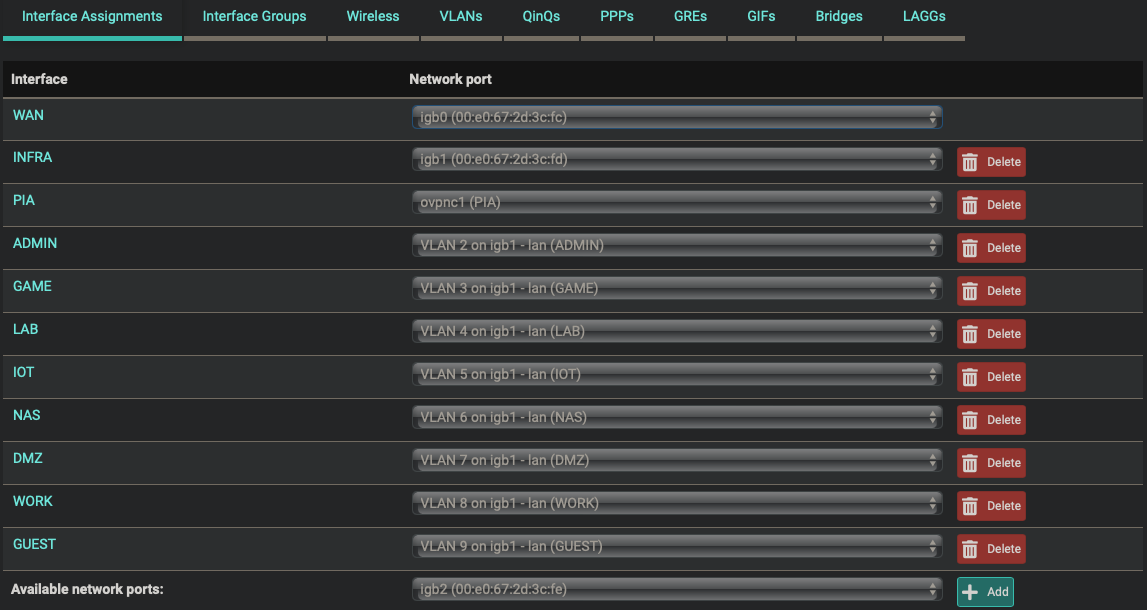Click the trash icon next to DMZ
The height and width of the screenshot is (610, 1147).
969,462
